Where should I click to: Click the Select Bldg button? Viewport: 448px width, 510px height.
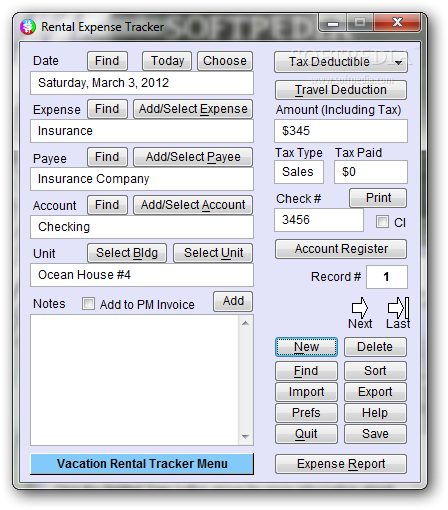[x=127, y=253]
